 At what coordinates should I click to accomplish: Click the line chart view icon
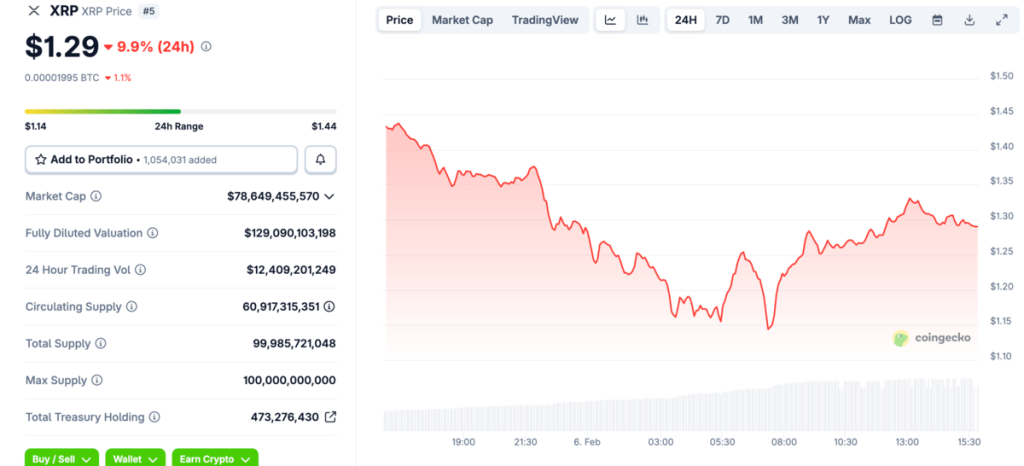[610, 20]
